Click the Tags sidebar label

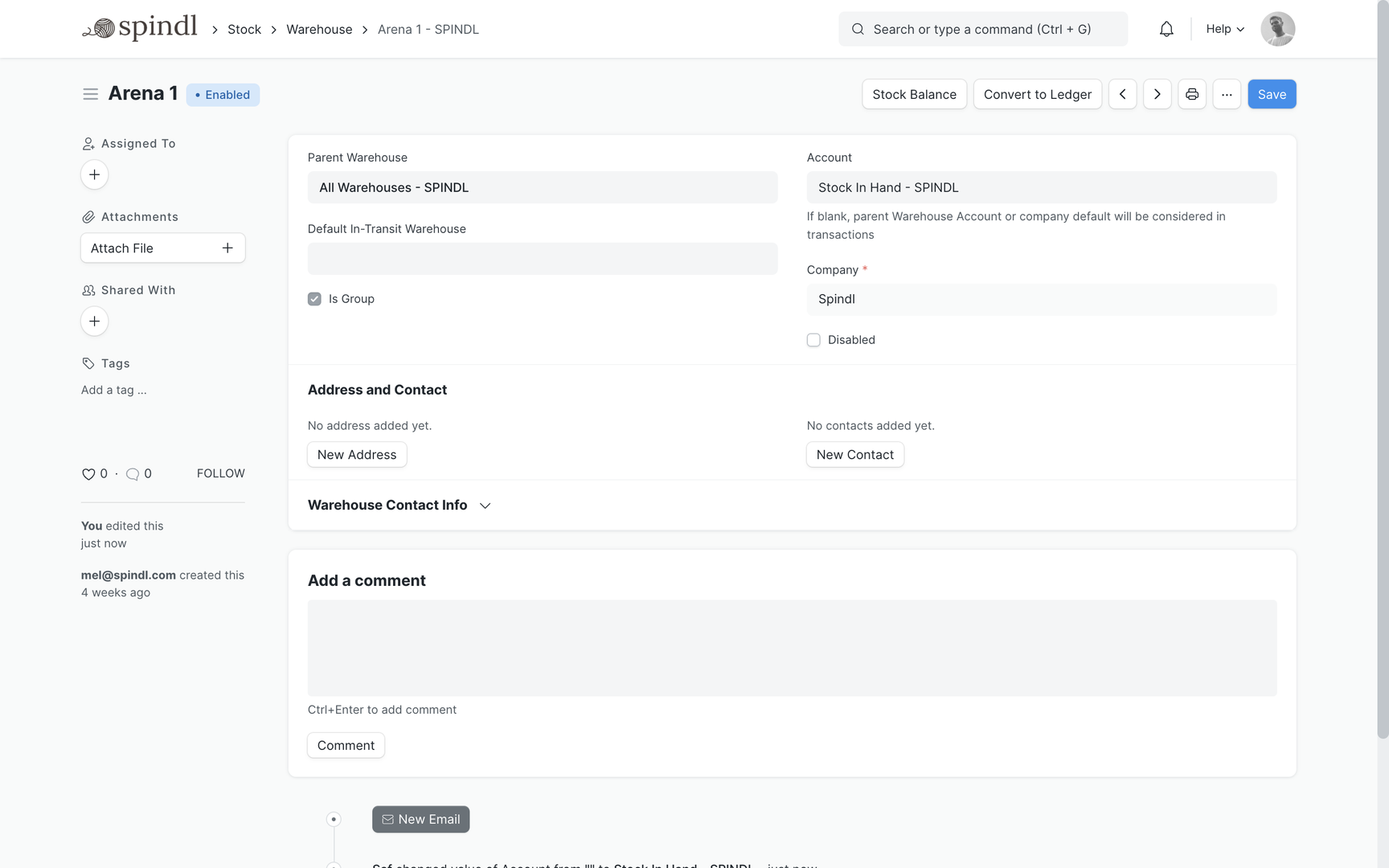(116, 363)
